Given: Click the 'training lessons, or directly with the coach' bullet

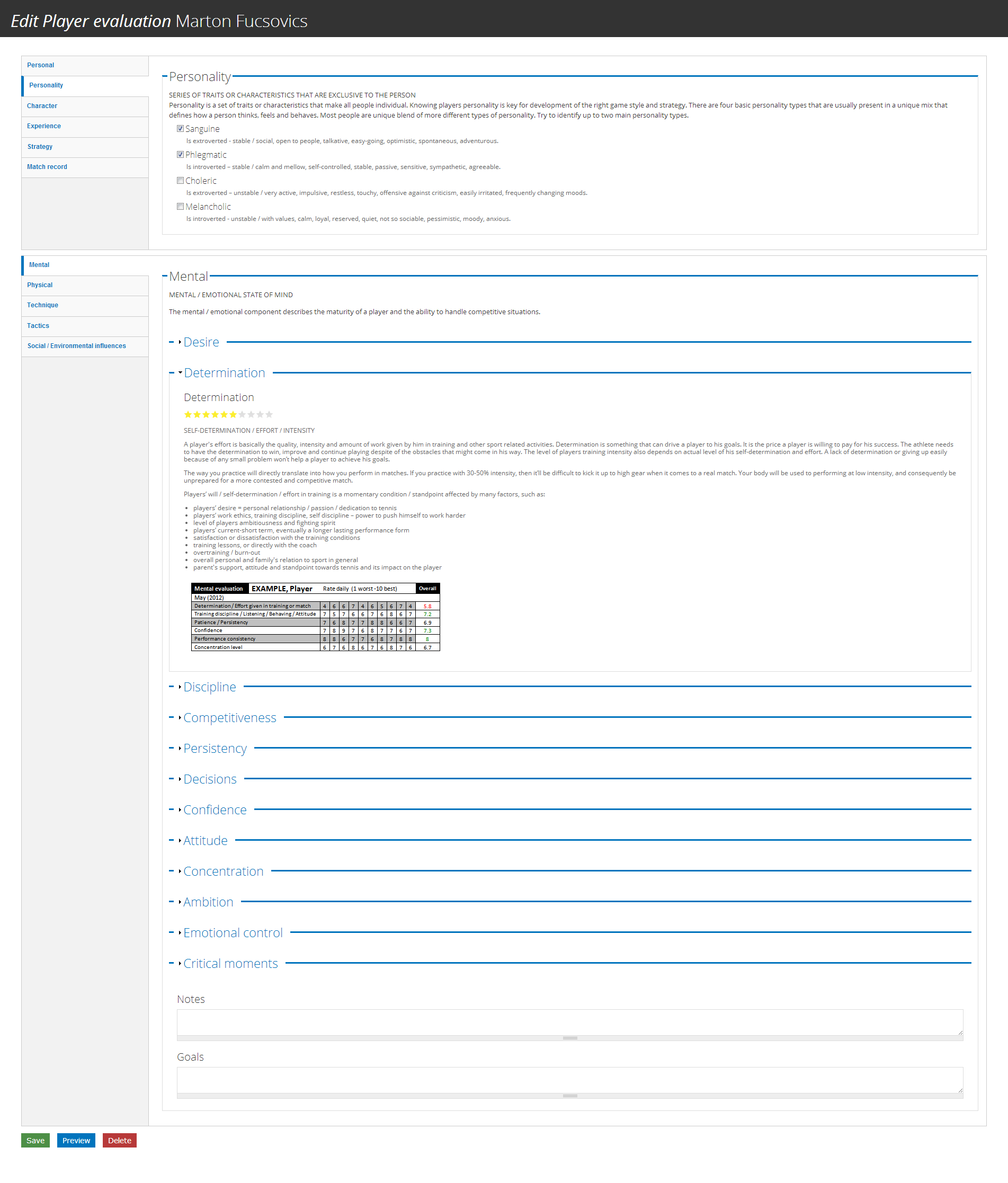Looking at the screenshot, I should point(255,545).
